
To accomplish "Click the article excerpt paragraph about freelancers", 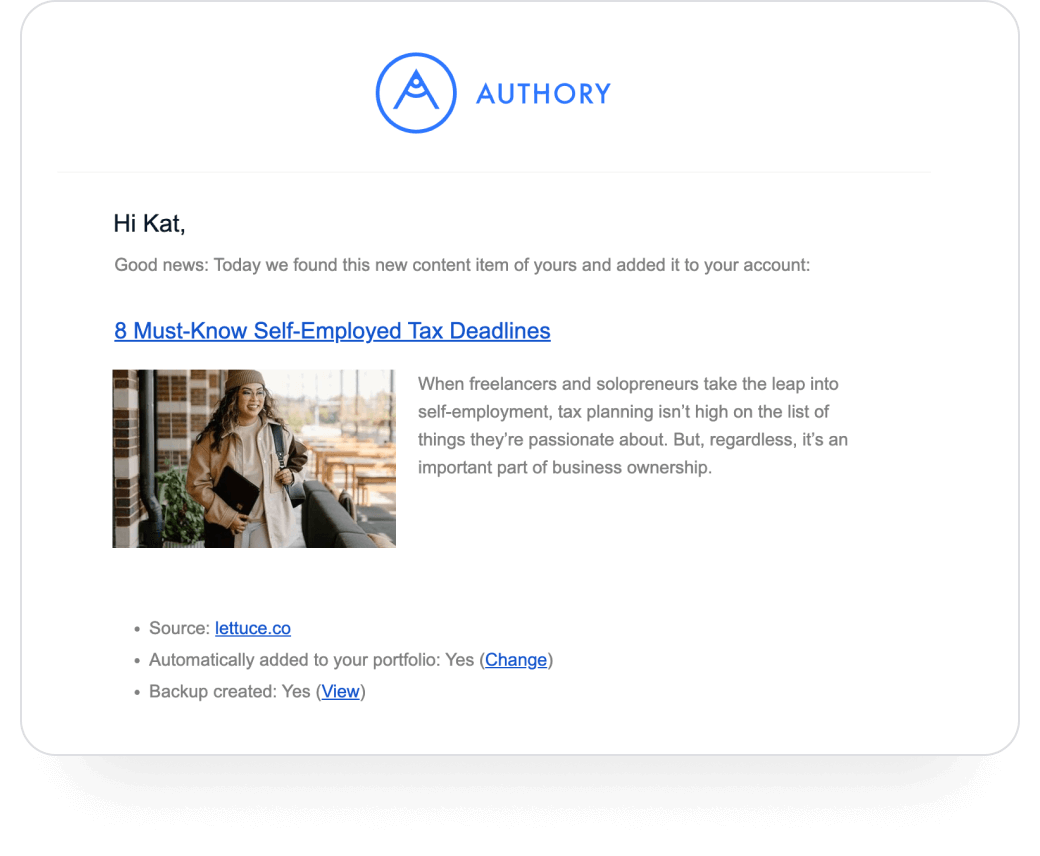I will tap(633, 426).
